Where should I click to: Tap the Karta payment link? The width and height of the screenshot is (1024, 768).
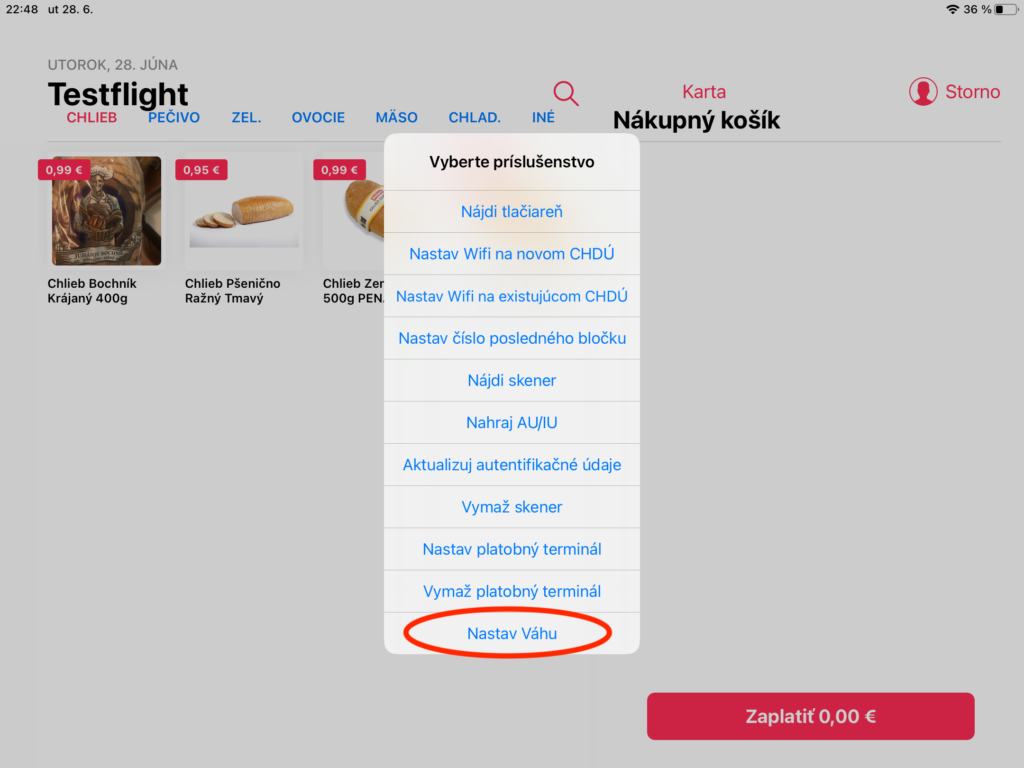click(x=703, y=91)
